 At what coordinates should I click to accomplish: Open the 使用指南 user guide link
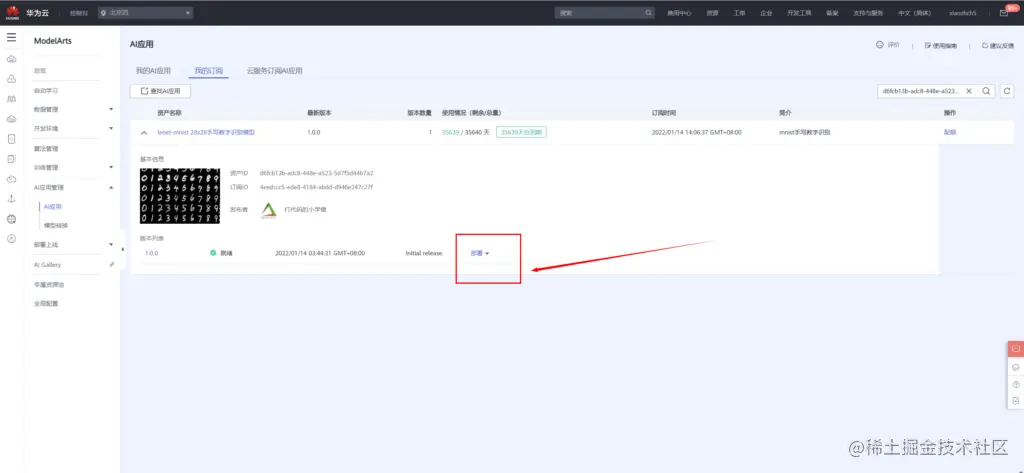tap(941, 46)
